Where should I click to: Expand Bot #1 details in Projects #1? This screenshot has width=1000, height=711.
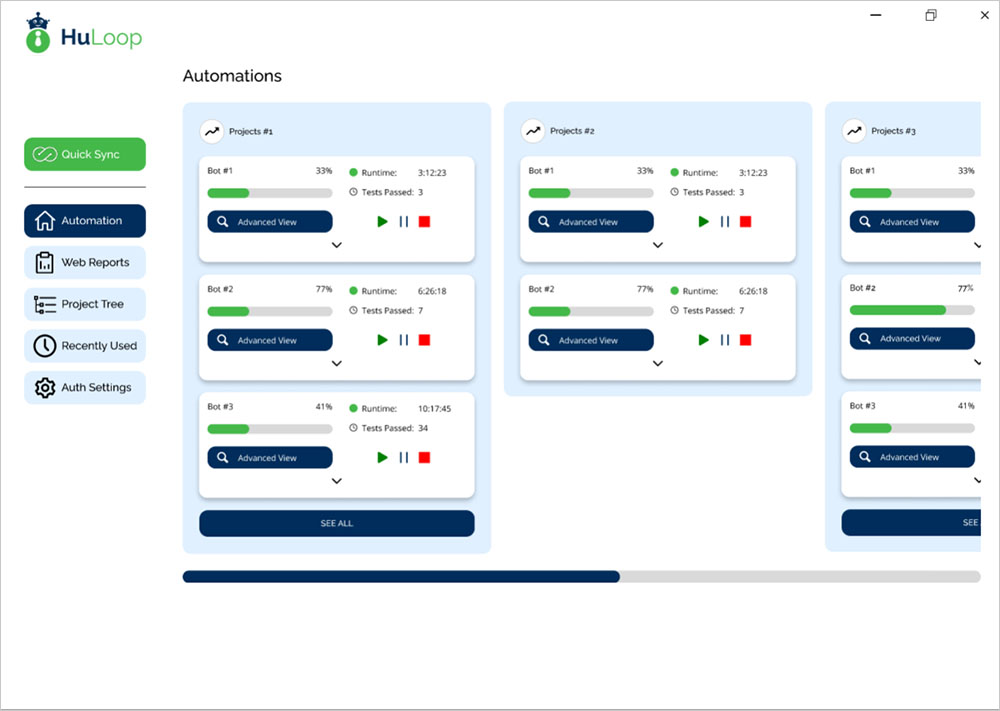click(x=337, y=244)
